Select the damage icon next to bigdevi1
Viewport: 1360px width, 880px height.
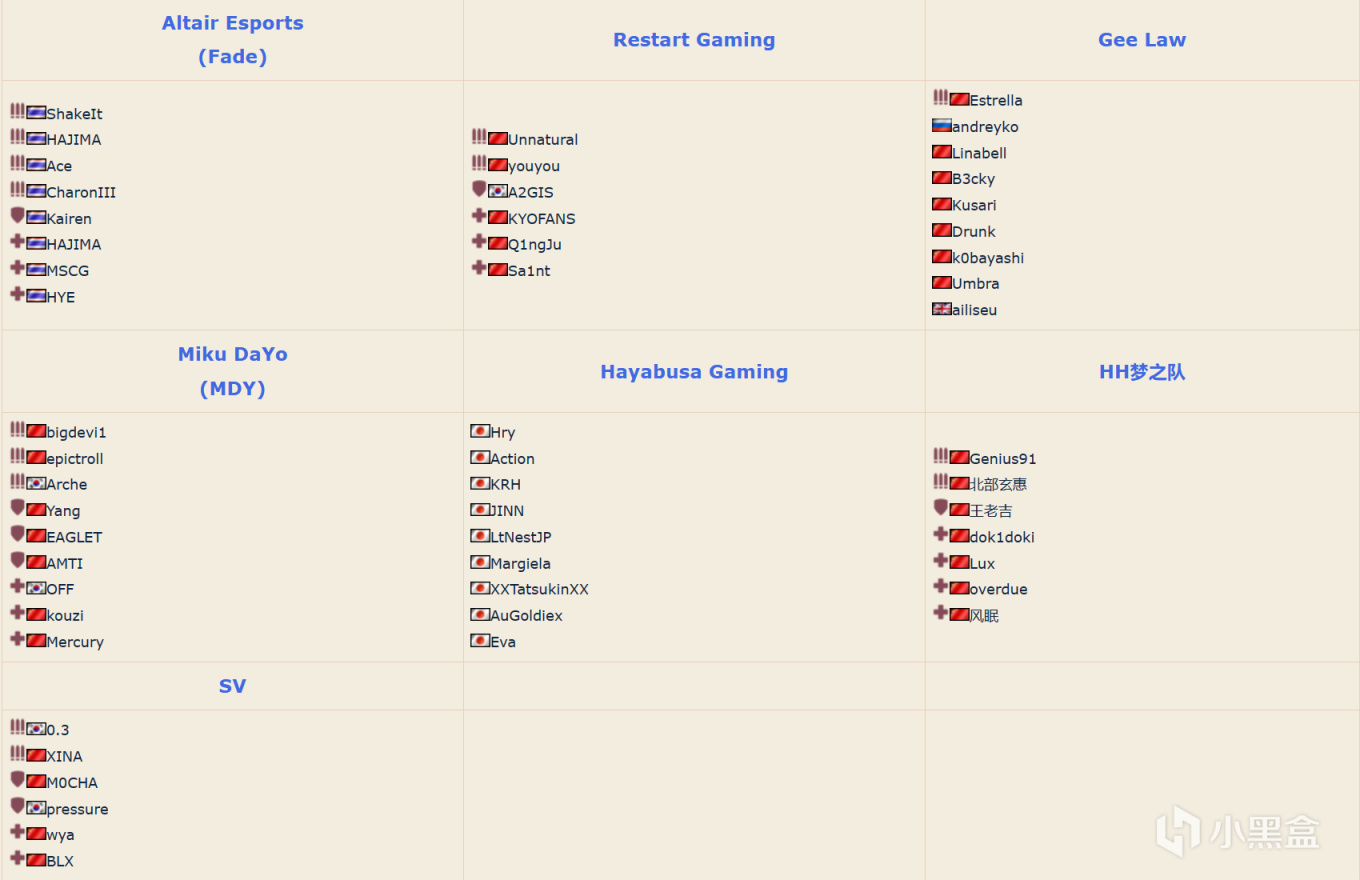(x=17, y=430)
